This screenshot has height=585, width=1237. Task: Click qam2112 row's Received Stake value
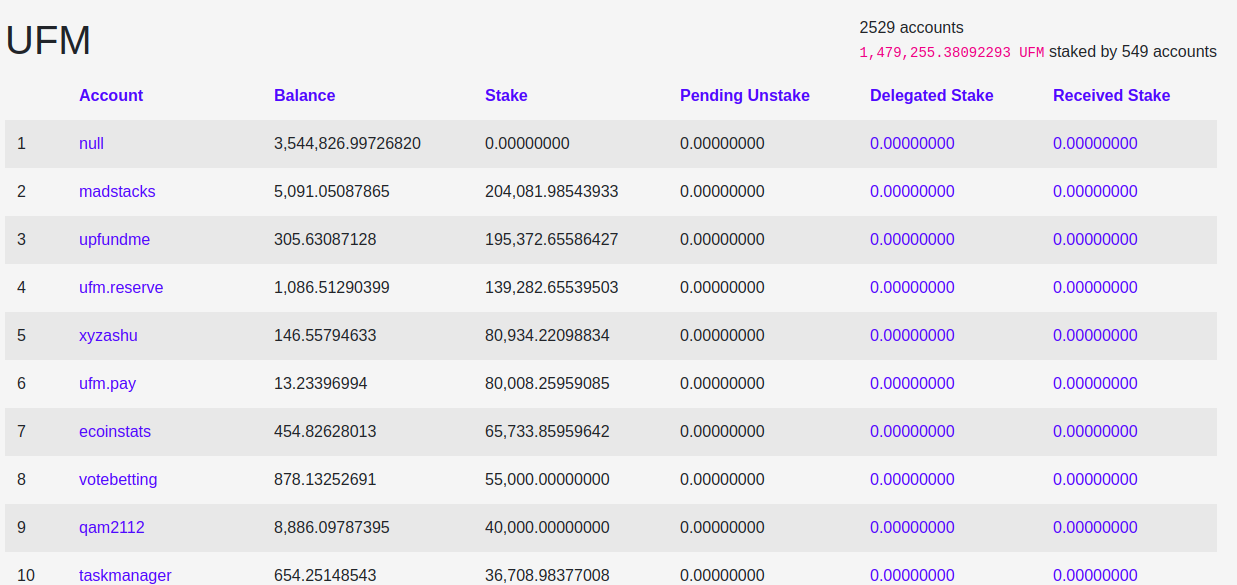(1095, 528)
